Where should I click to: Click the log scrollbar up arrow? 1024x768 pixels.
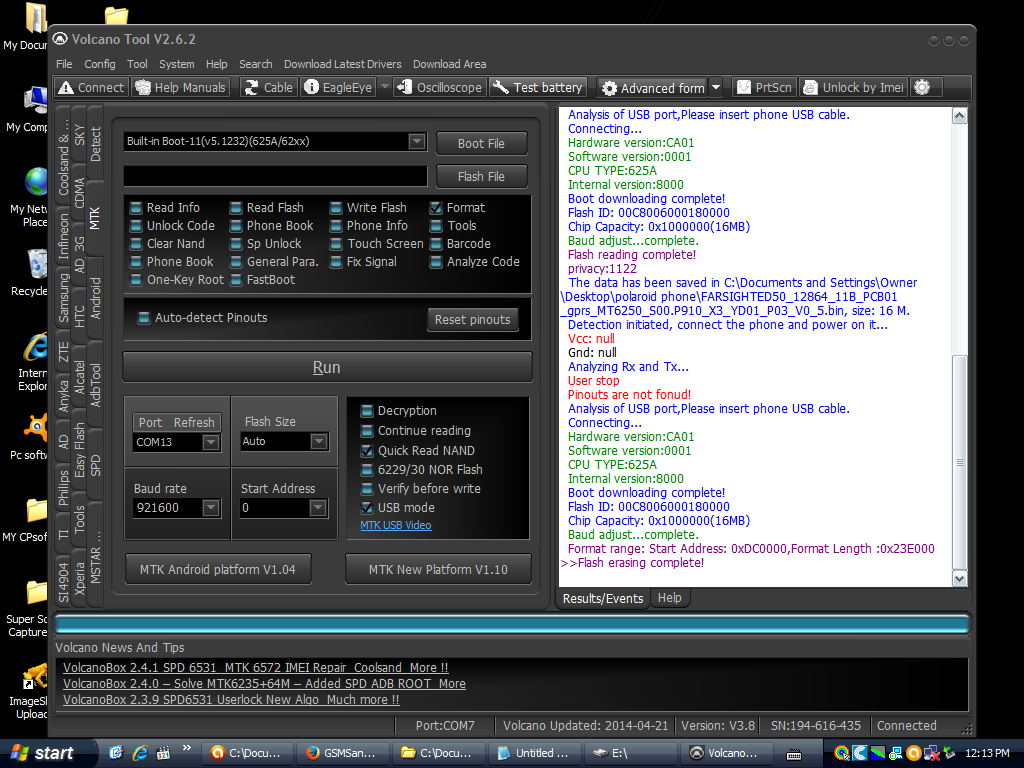pyautogui.click(x=959, y=116)
